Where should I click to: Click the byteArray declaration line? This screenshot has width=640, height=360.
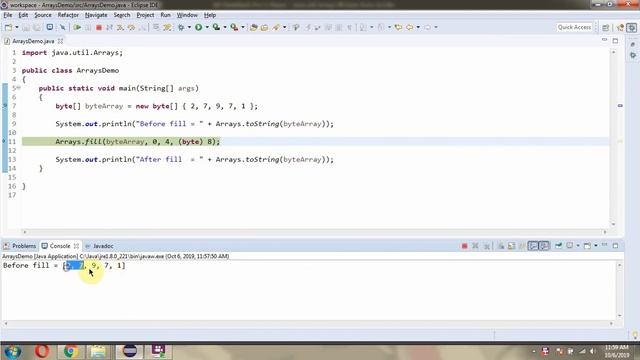[156, 106]
